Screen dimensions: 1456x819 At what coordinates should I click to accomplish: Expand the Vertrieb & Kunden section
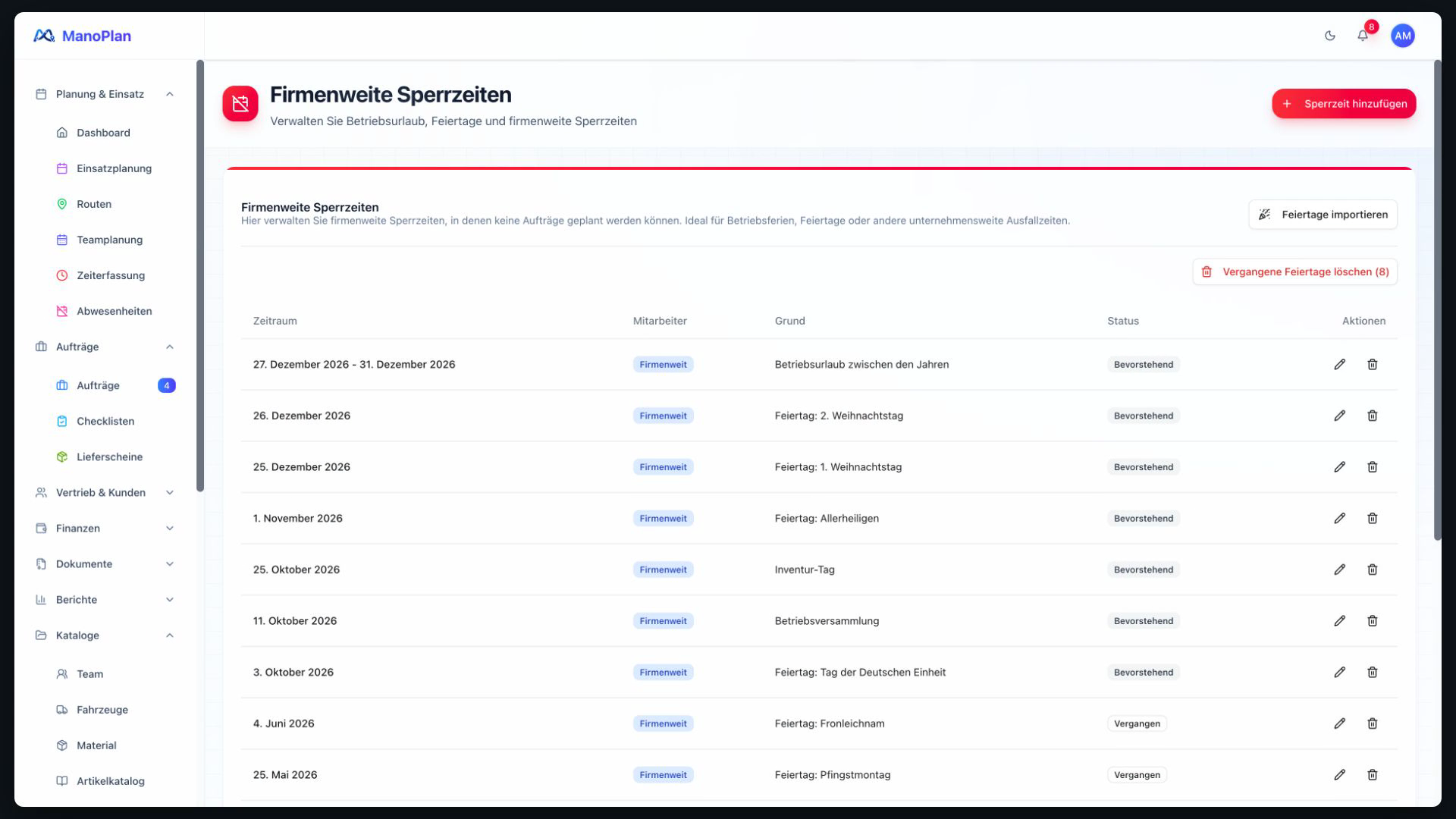point(105,493)
